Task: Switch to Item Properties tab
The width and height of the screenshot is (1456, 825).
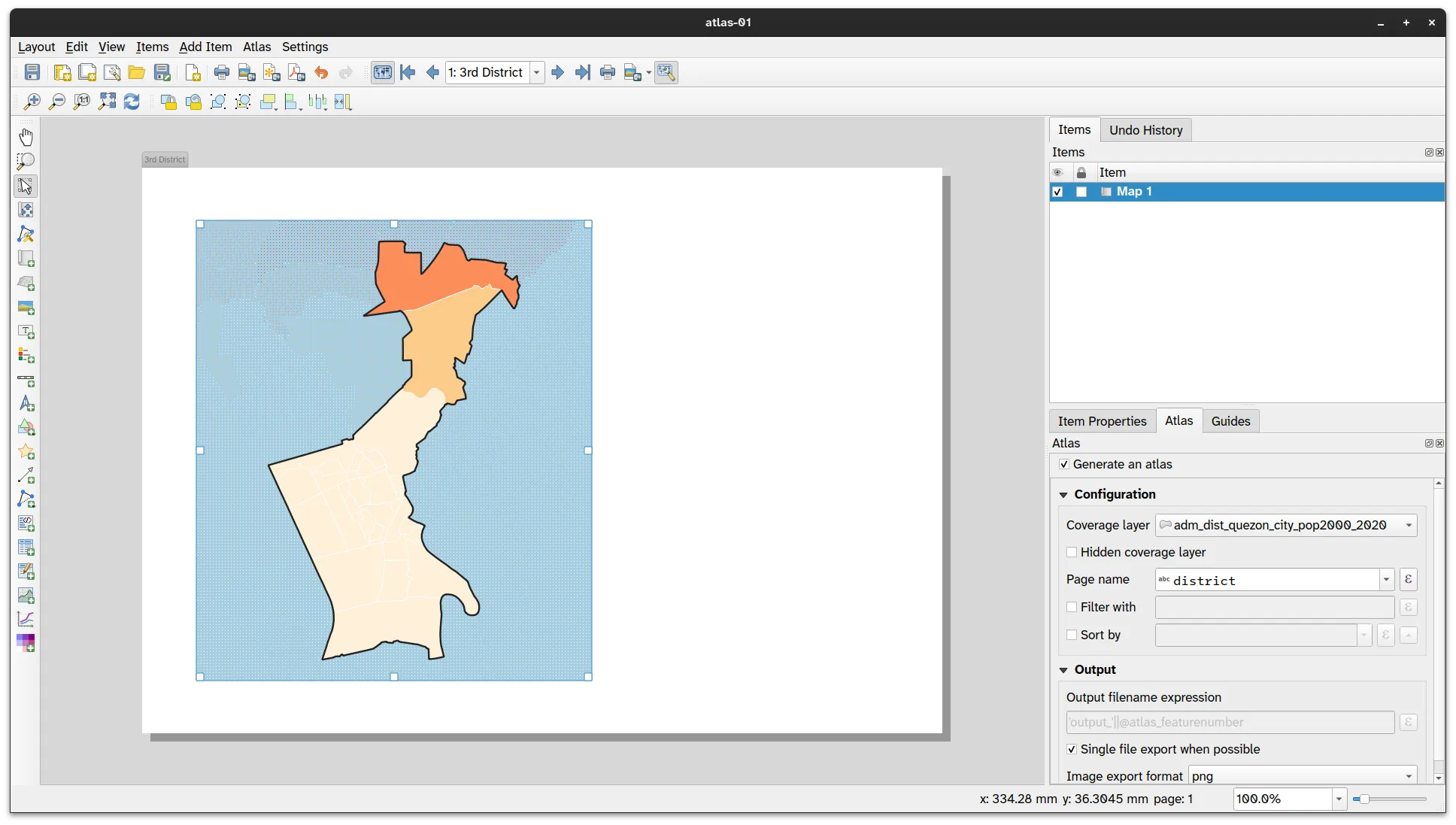Action: pyautogui.click(x=1102, y=421)
